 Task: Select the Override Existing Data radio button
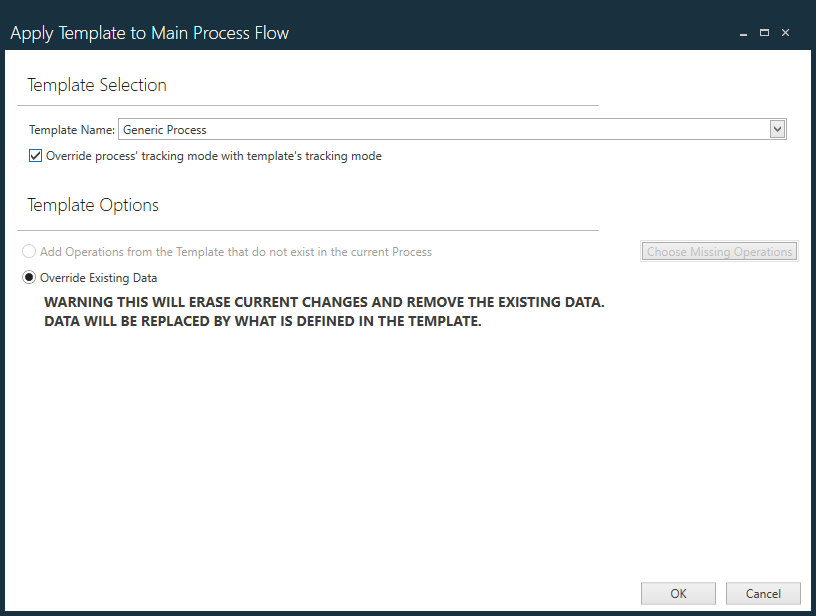coord(29,277)
